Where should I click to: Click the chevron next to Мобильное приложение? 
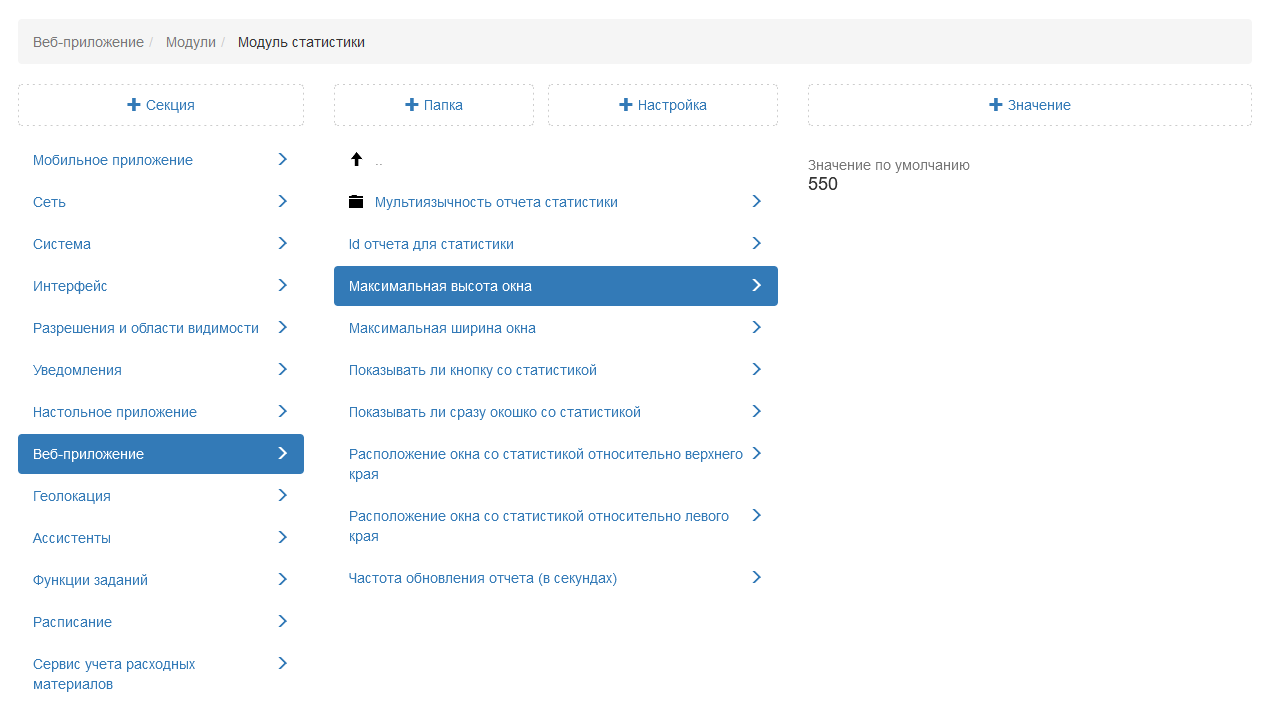point(283,160)
